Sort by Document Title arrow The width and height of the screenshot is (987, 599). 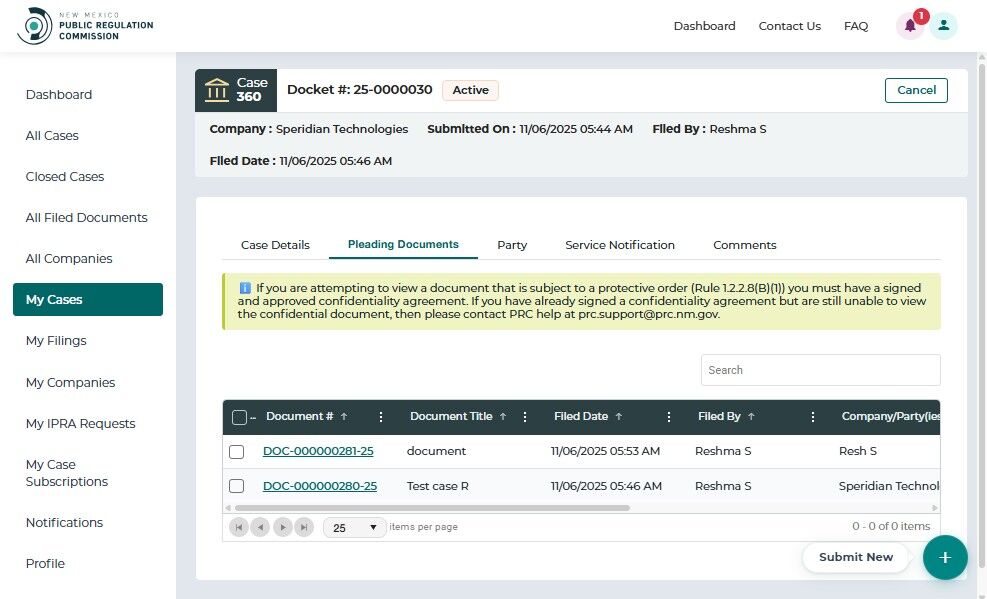click(x=503, y=417)
